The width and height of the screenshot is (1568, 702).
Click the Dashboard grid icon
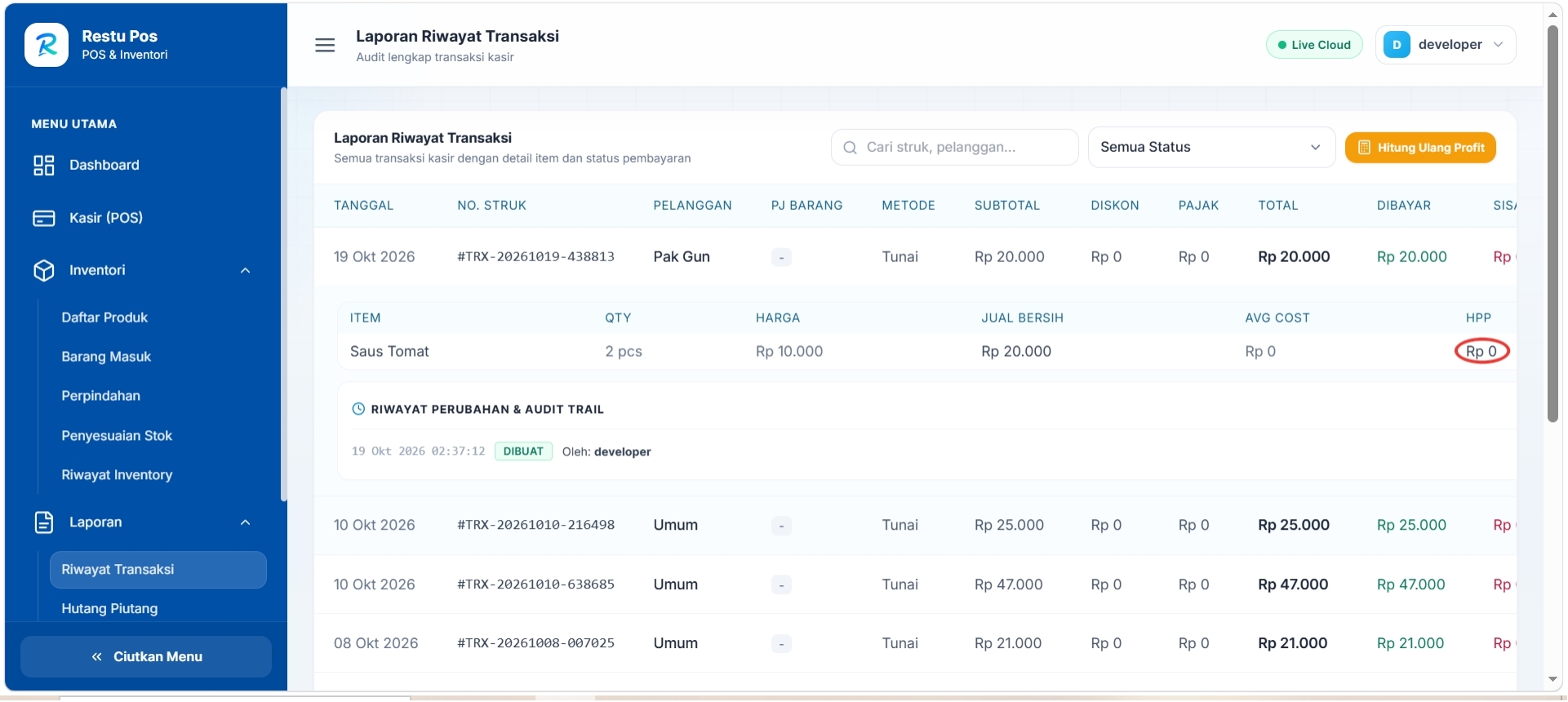43,166
